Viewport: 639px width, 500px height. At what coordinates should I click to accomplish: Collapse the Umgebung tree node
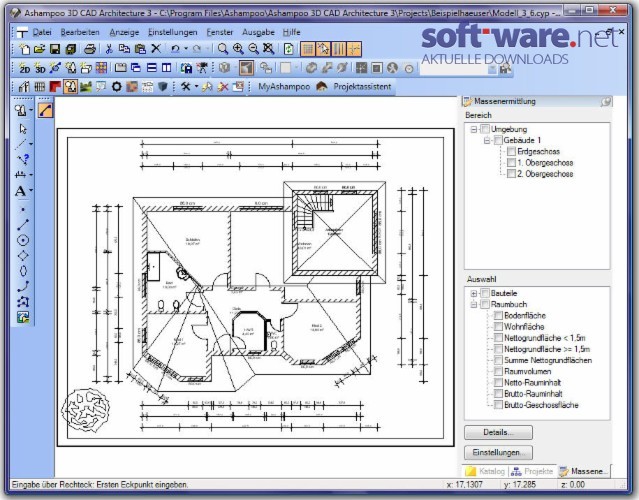tap(474, 129)
